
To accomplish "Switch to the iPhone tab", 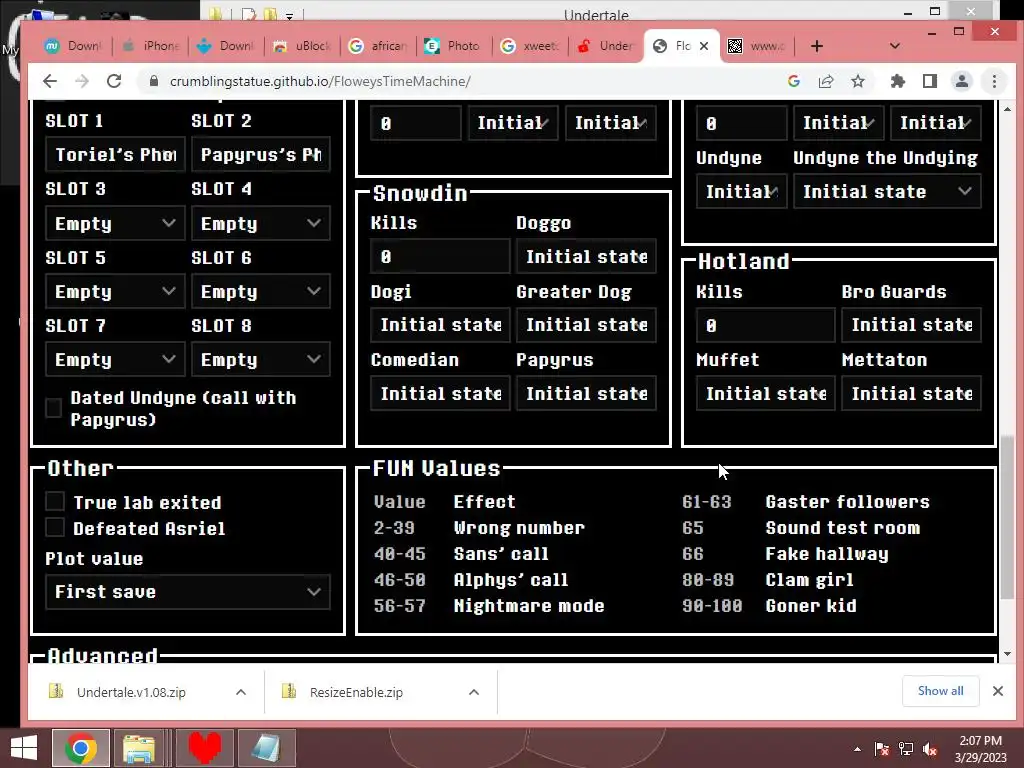I will pyautogui.click(x=150, y=46).
